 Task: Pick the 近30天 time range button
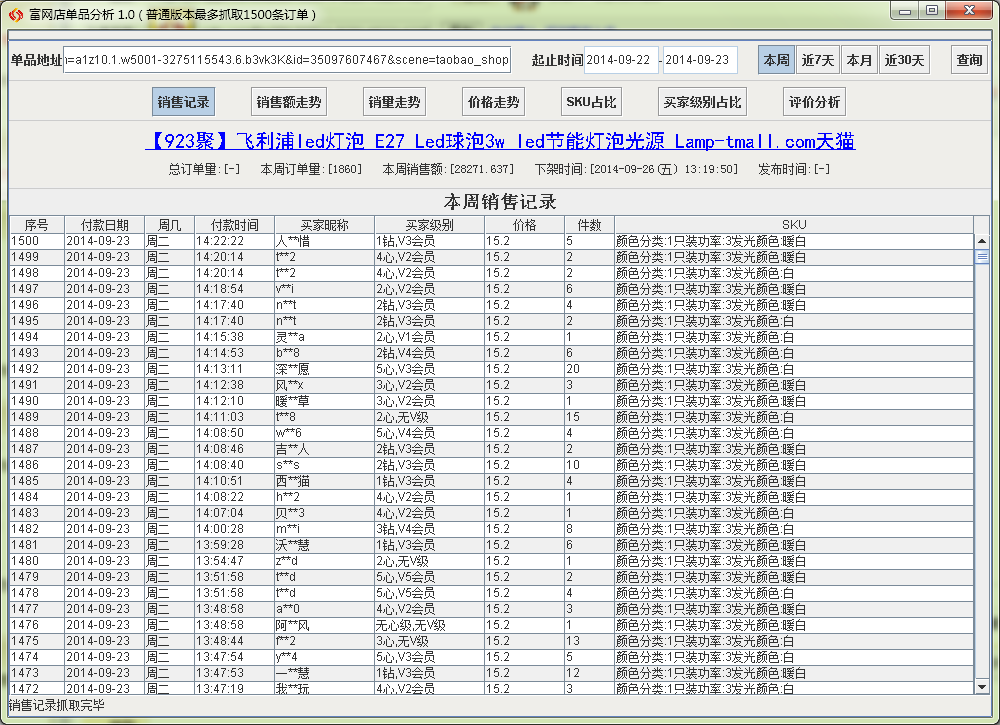pos(904,60)
